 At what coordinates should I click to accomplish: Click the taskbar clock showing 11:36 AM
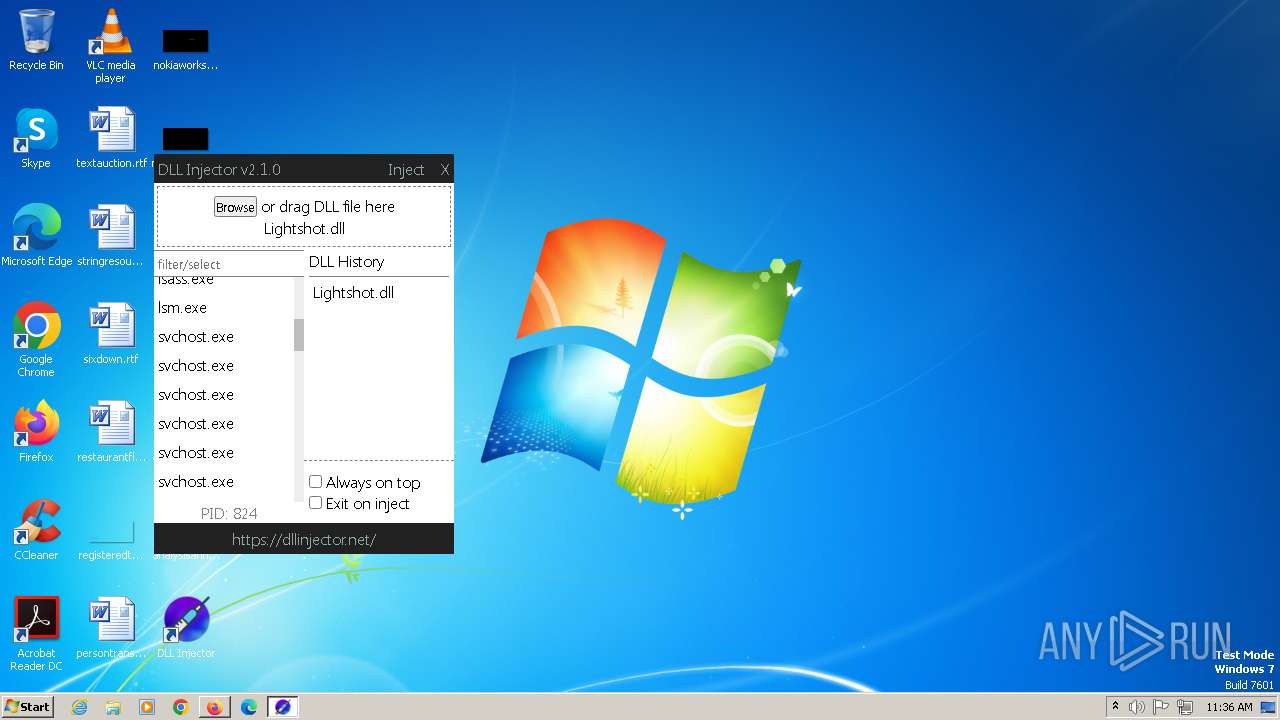point(1229,707)
